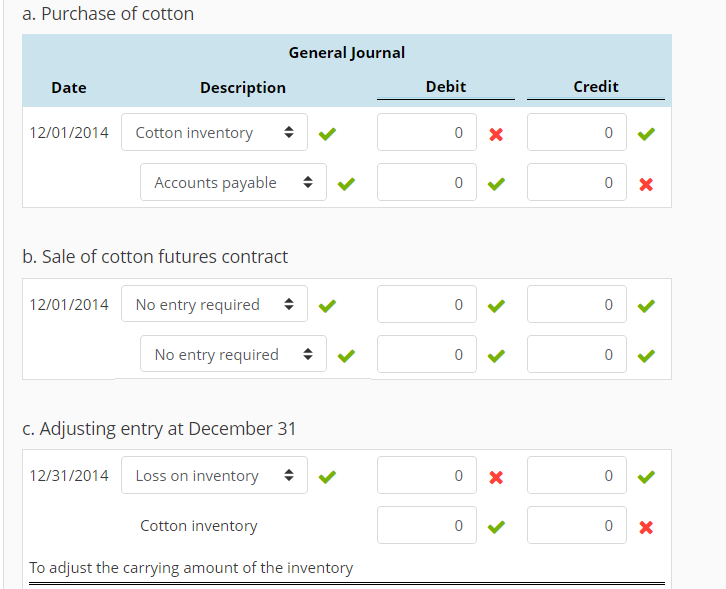Open the Accounts payable account dropdown
This screenshot has height=589, width=726.
point(233,183)
